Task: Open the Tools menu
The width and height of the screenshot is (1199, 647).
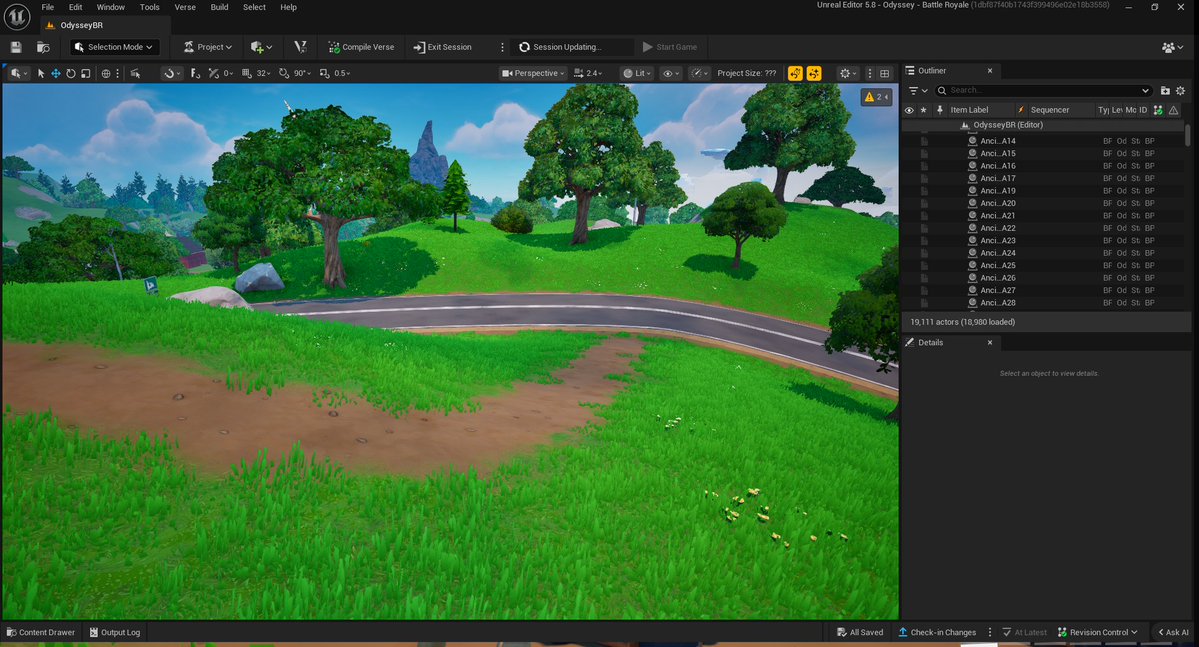Action: [x=150, y=7]
